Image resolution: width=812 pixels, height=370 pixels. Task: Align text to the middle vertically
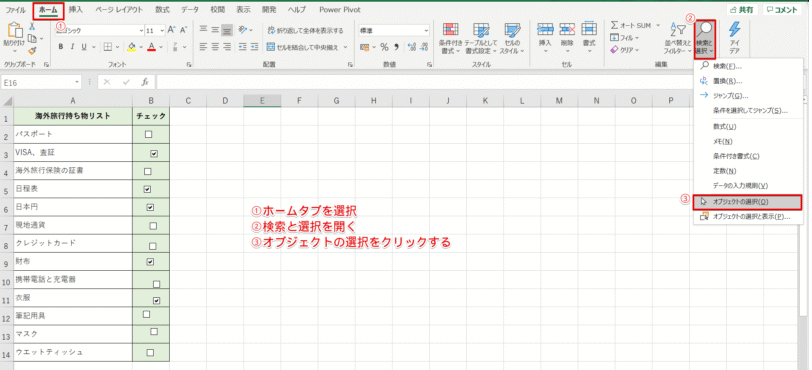pos(215,30)
